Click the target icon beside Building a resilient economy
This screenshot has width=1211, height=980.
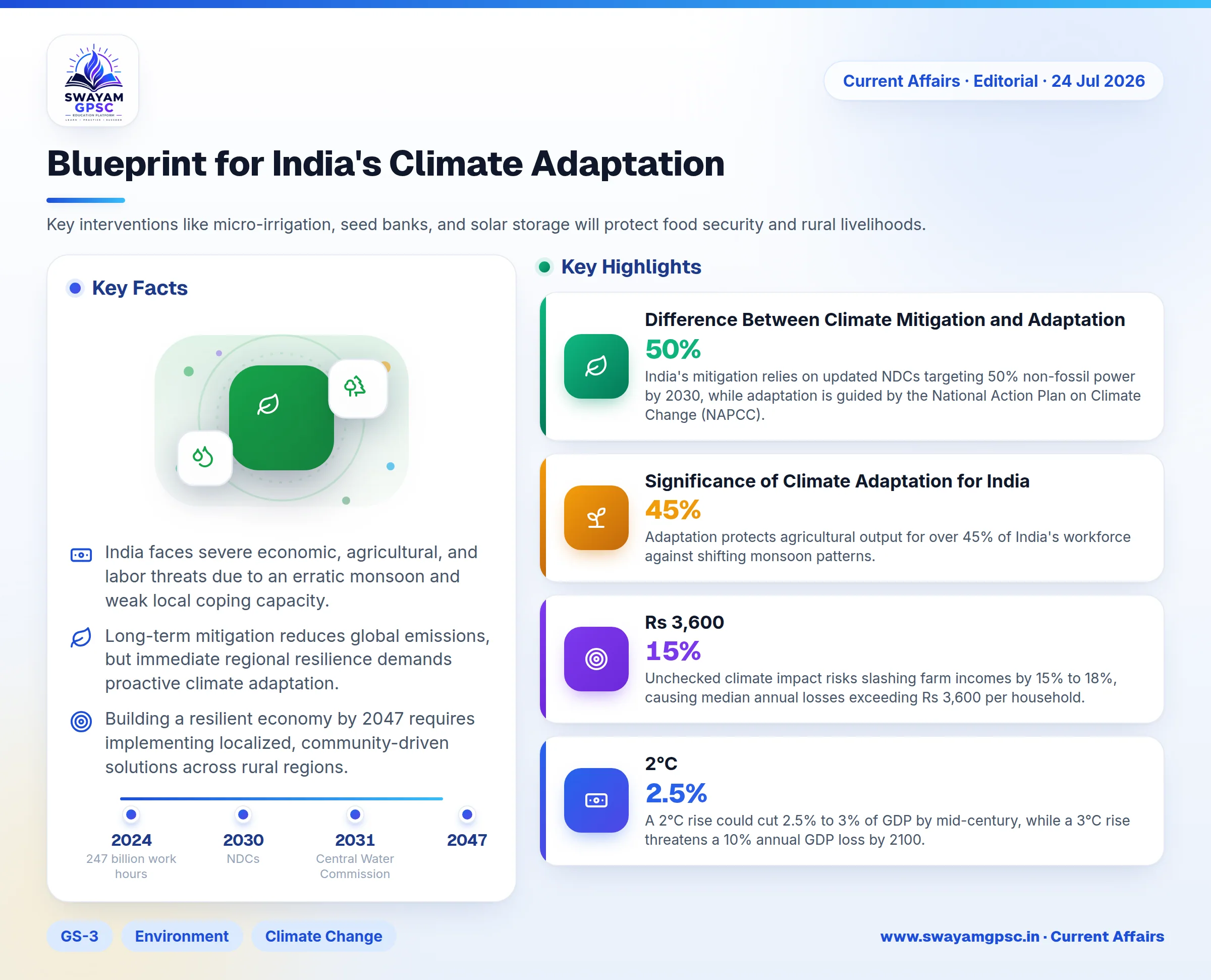click(x=81, y=721)
